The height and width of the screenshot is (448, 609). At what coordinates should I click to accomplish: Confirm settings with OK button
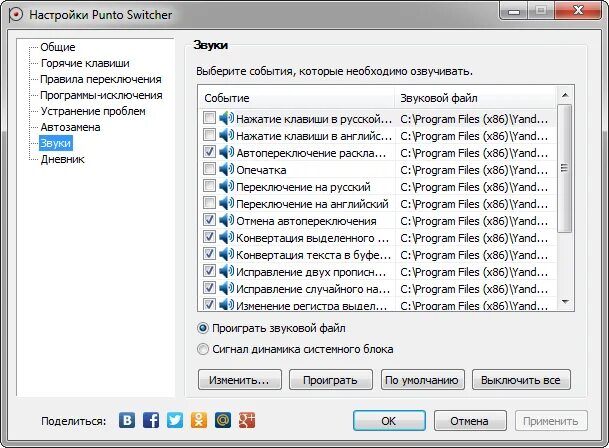click(x=389, y=421)
